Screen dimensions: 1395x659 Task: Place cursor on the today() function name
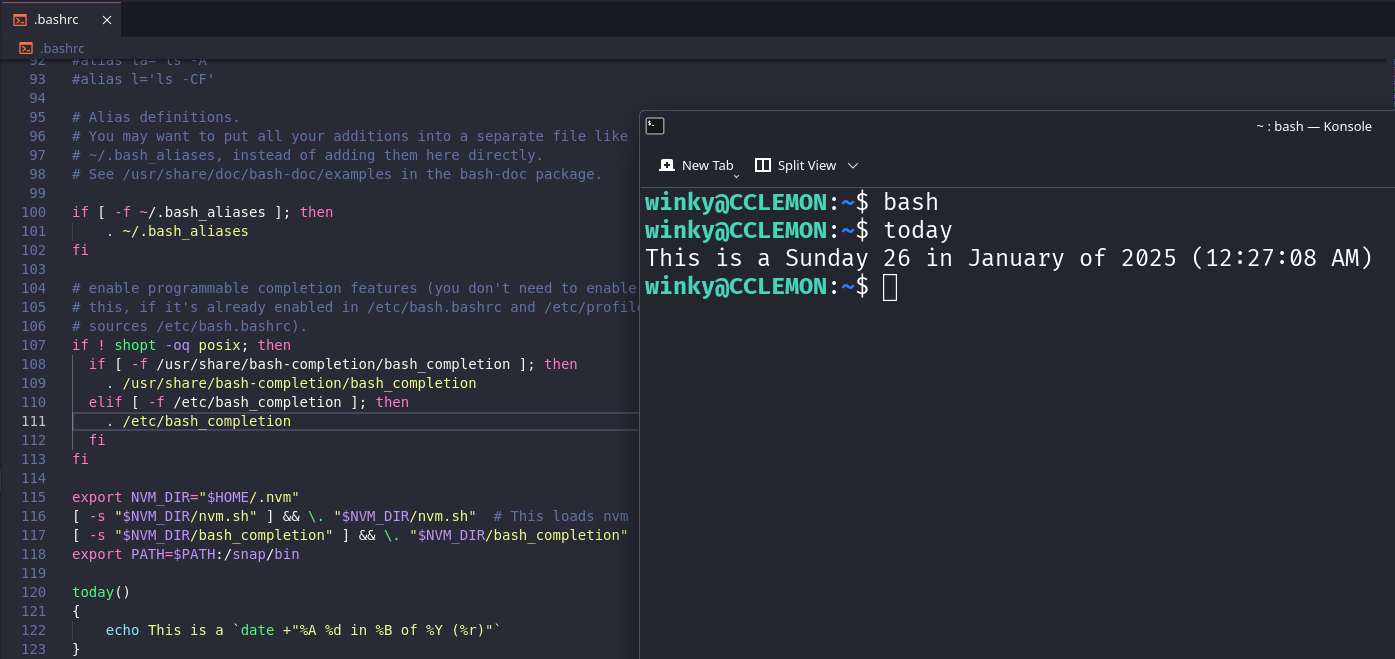click(93, 592)
